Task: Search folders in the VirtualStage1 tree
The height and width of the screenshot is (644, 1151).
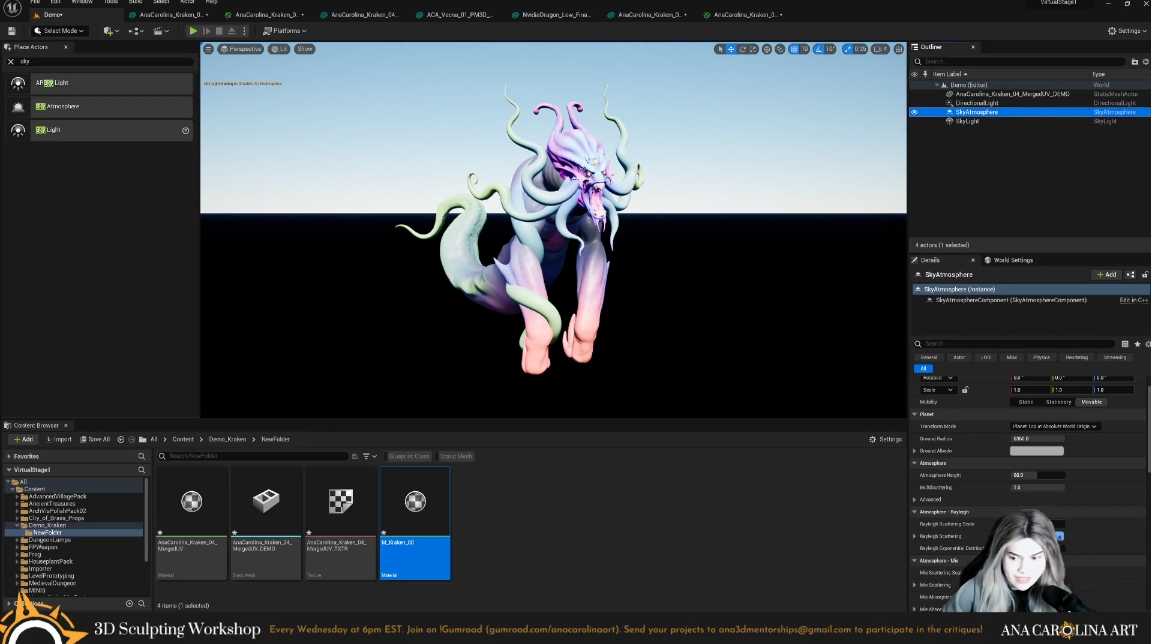Action: click(x=142, y=470)
